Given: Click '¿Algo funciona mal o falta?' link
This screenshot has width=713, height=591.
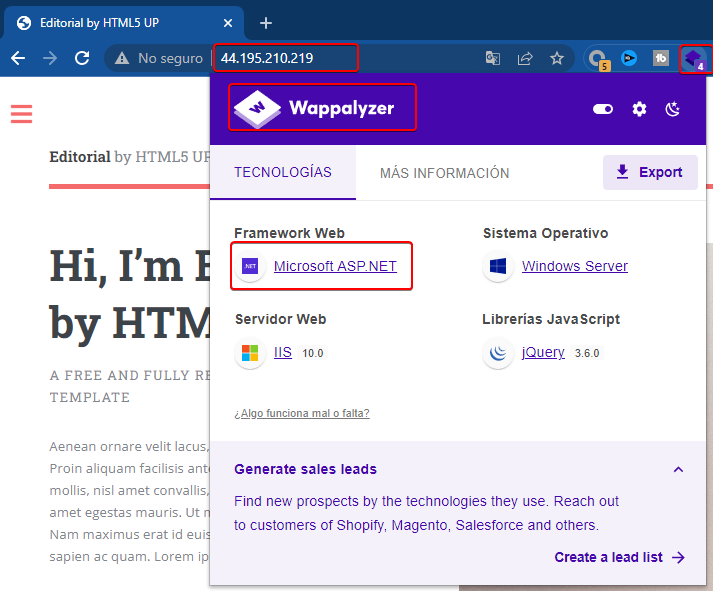Looking at the screenshot, I should (301, 413).
